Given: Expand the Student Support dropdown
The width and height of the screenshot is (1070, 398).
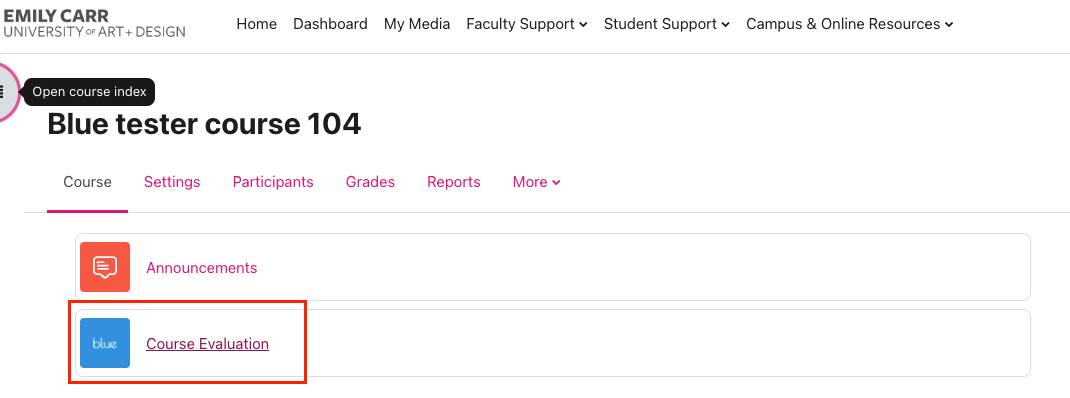Looking at the screenshot, I should point(667,24).
